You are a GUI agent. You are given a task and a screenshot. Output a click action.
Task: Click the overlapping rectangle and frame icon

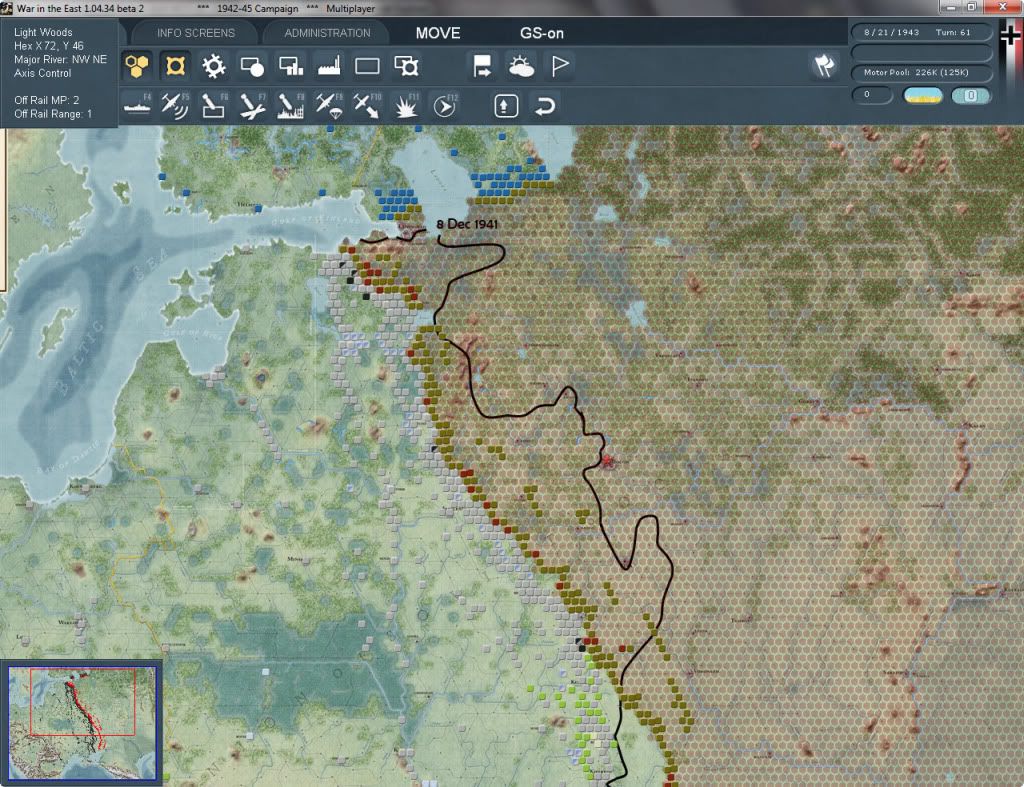tap(406, 66)
